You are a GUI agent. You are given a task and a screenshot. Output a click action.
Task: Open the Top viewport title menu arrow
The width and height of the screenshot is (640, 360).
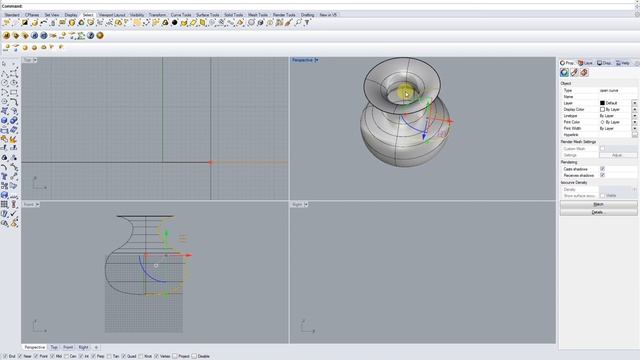pyautogui.click(x=35, y=60)
